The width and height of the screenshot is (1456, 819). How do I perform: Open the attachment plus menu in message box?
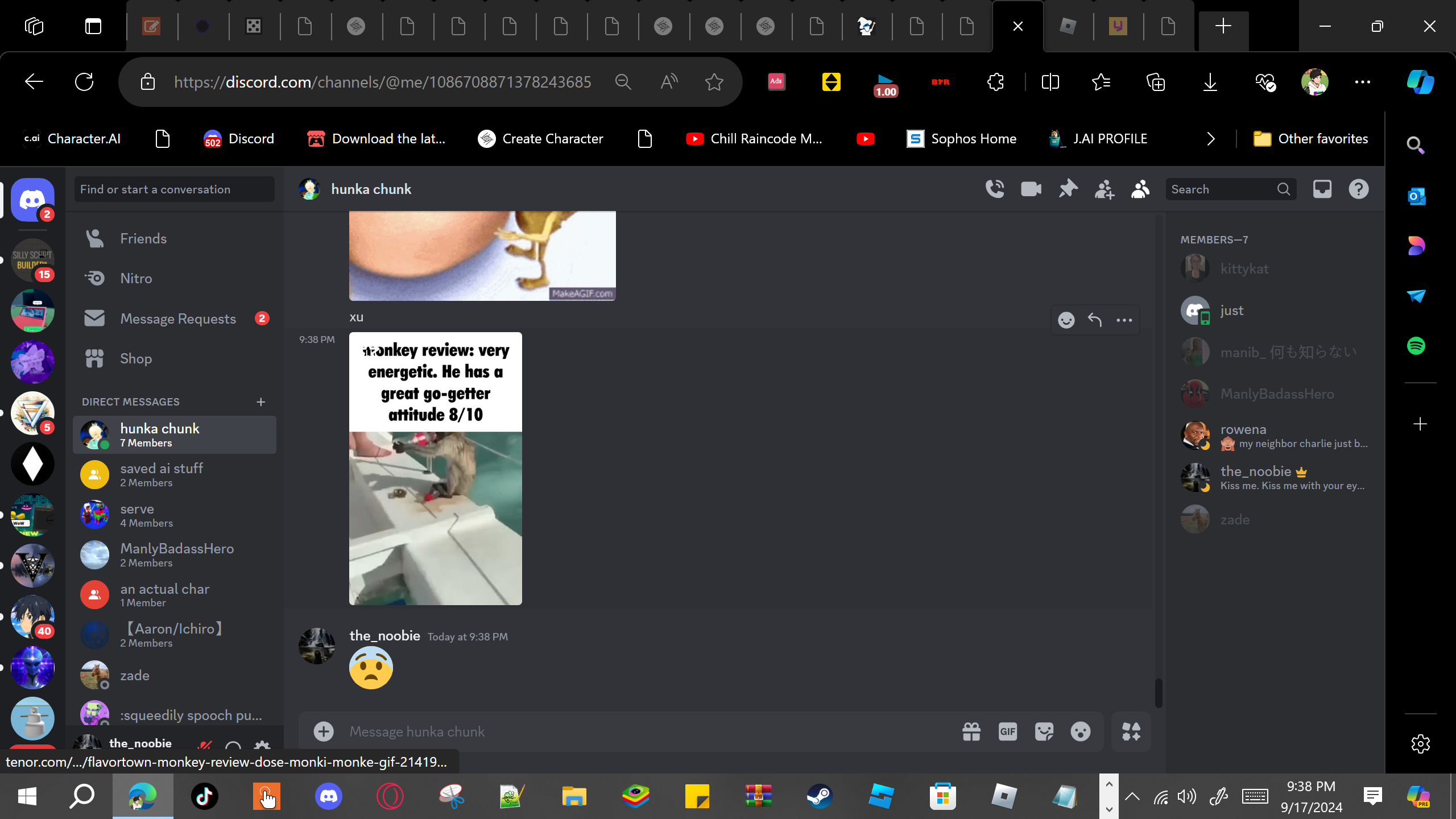(324, 731)
